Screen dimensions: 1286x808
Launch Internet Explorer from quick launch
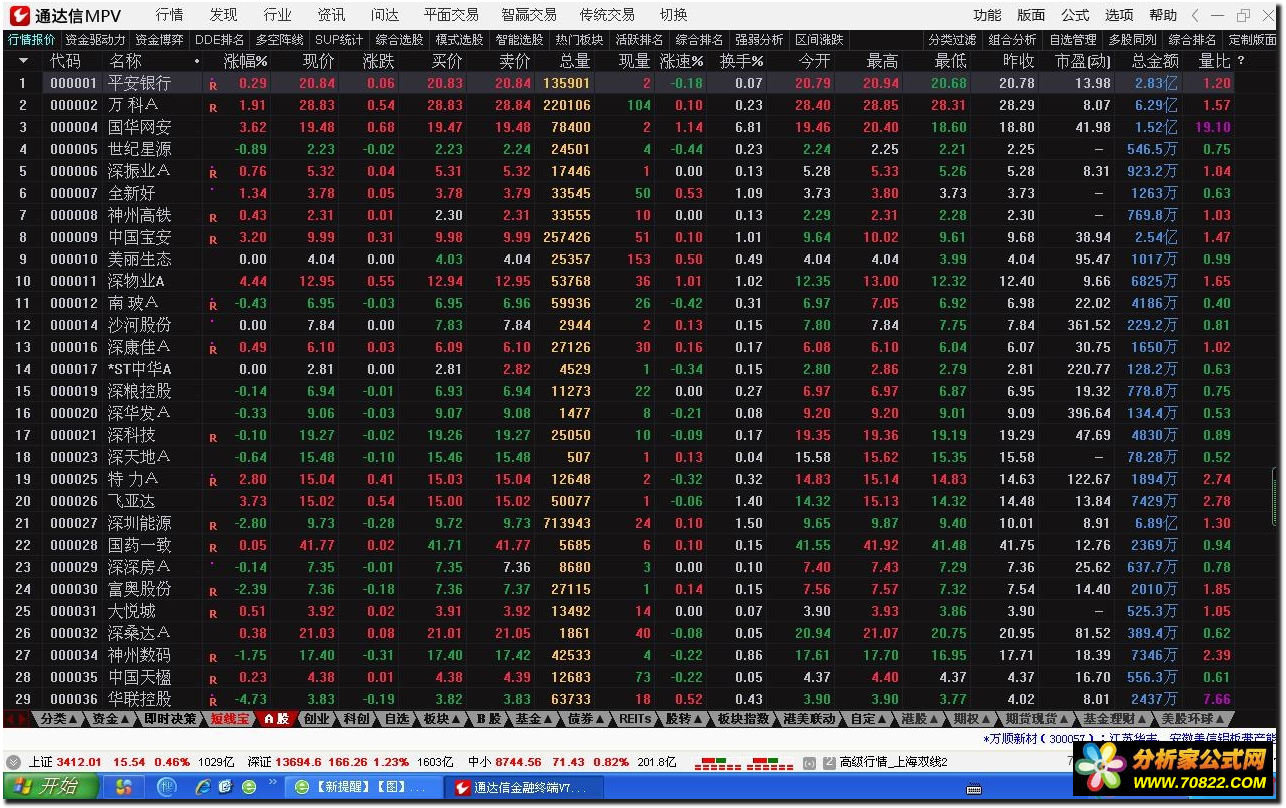[x=204, y=786]
